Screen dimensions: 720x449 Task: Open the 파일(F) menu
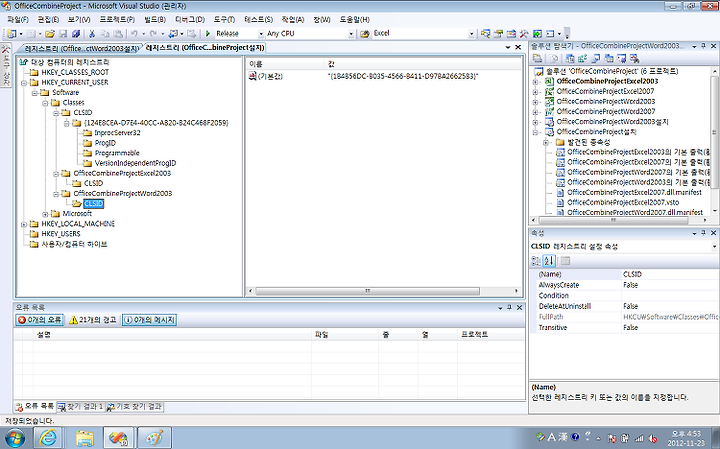18,20
